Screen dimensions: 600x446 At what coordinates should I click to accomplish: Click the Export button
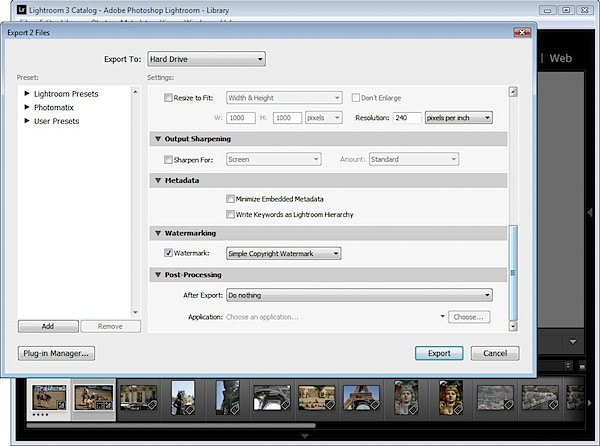[439, 353]
